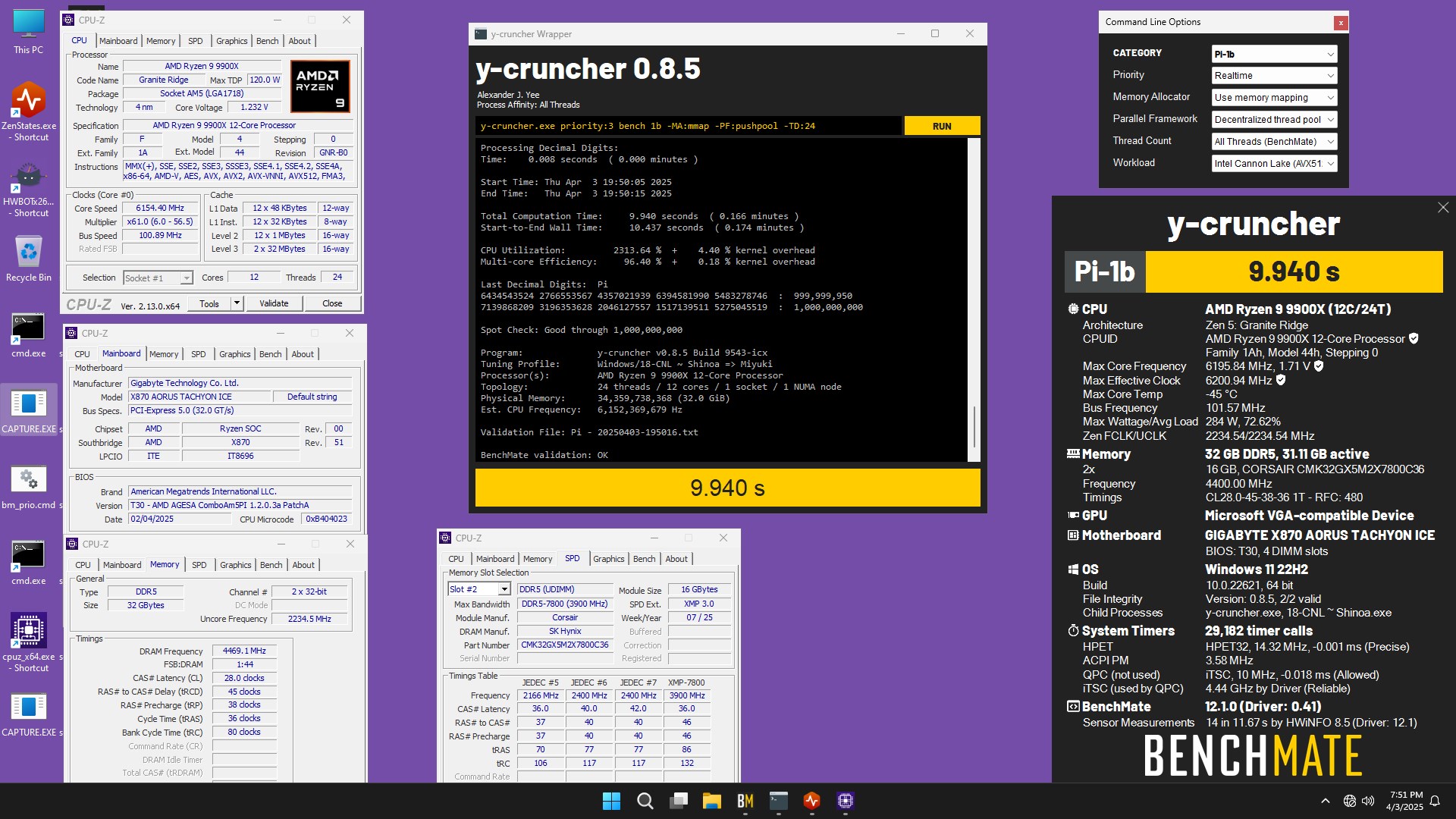
Task: Open File Explorer from taskbar
Action: point(711,801)
